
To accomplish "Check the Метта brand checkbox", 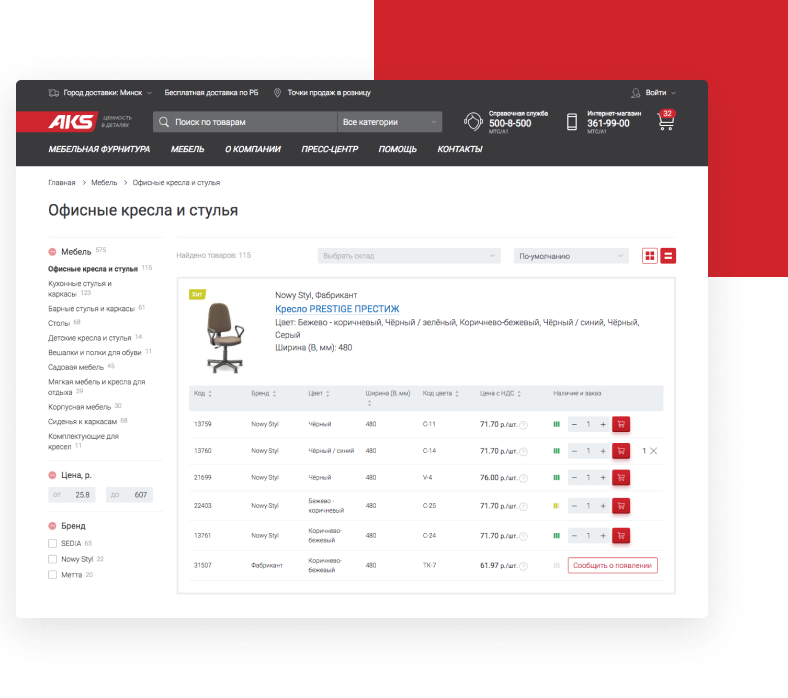I will 52,574.
